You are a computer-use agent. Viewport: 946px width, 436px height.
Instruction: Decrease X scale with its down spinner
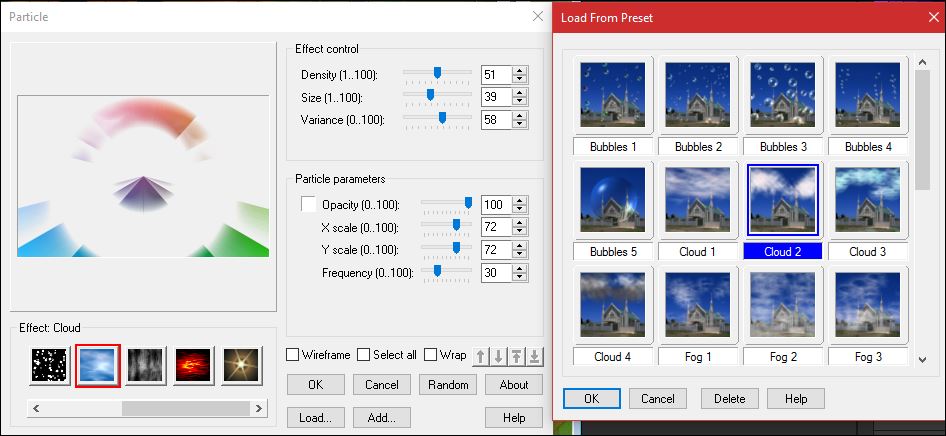(519, 232)
